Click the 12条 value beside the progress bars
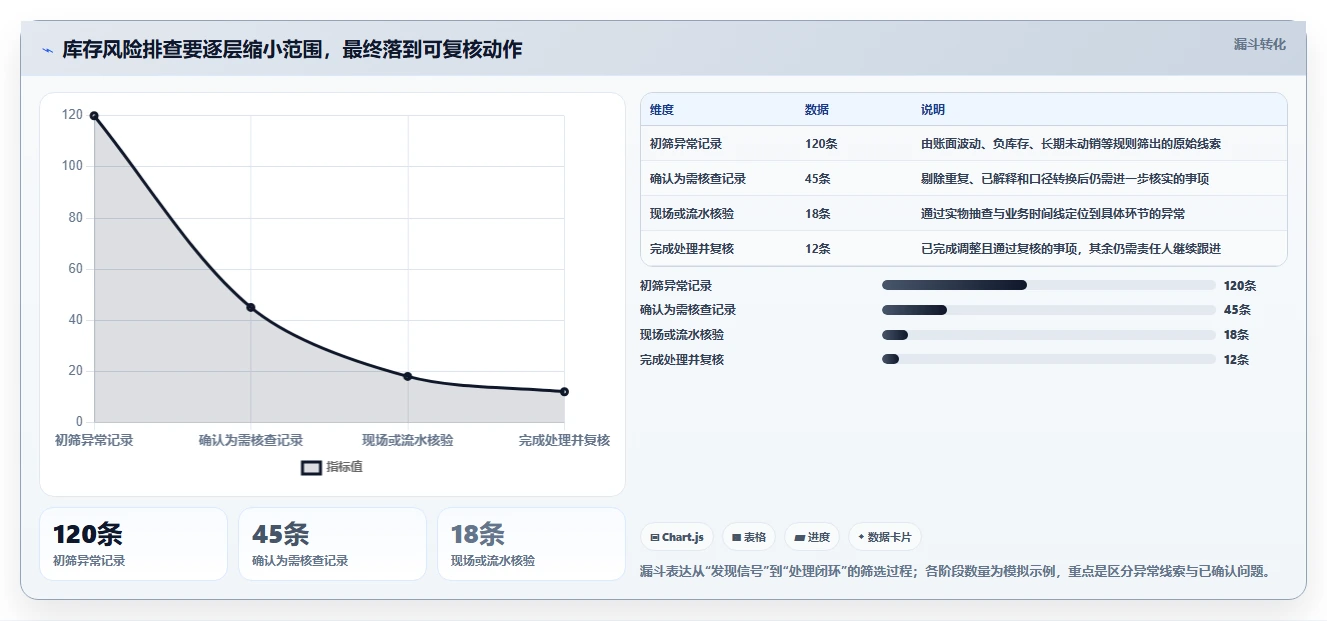Viewport: 1327px width, 621px height. pos(1237,360)
